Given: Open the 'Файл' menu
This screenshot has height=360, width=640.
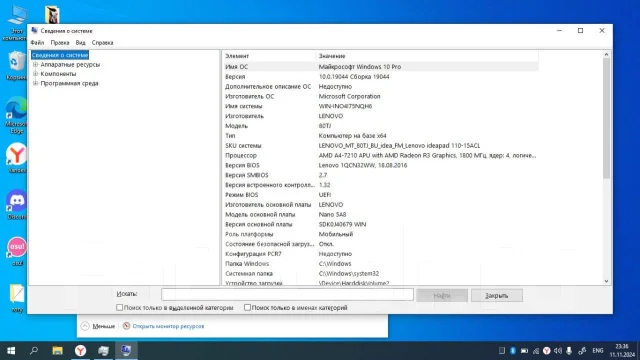Looking at the screenshot, I should point(37,42).
